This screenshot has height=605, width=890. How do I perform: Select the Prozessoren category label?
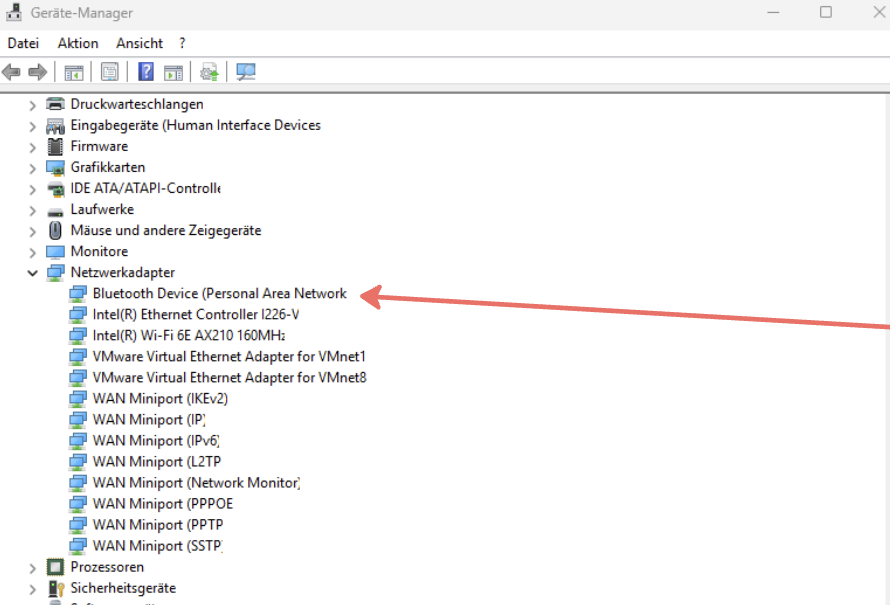point(107,567)
